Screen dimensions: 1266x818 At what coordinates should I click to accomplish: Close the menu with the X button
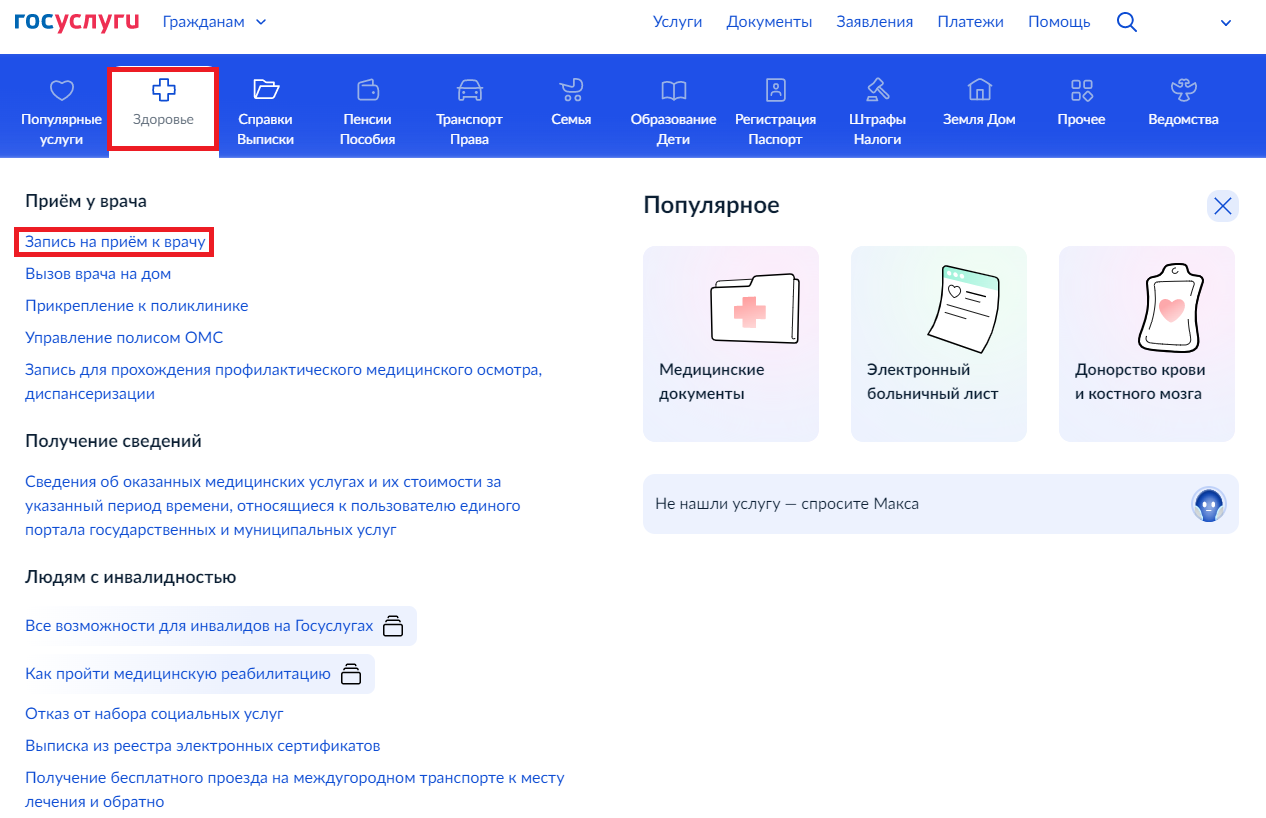(1222, 206)
